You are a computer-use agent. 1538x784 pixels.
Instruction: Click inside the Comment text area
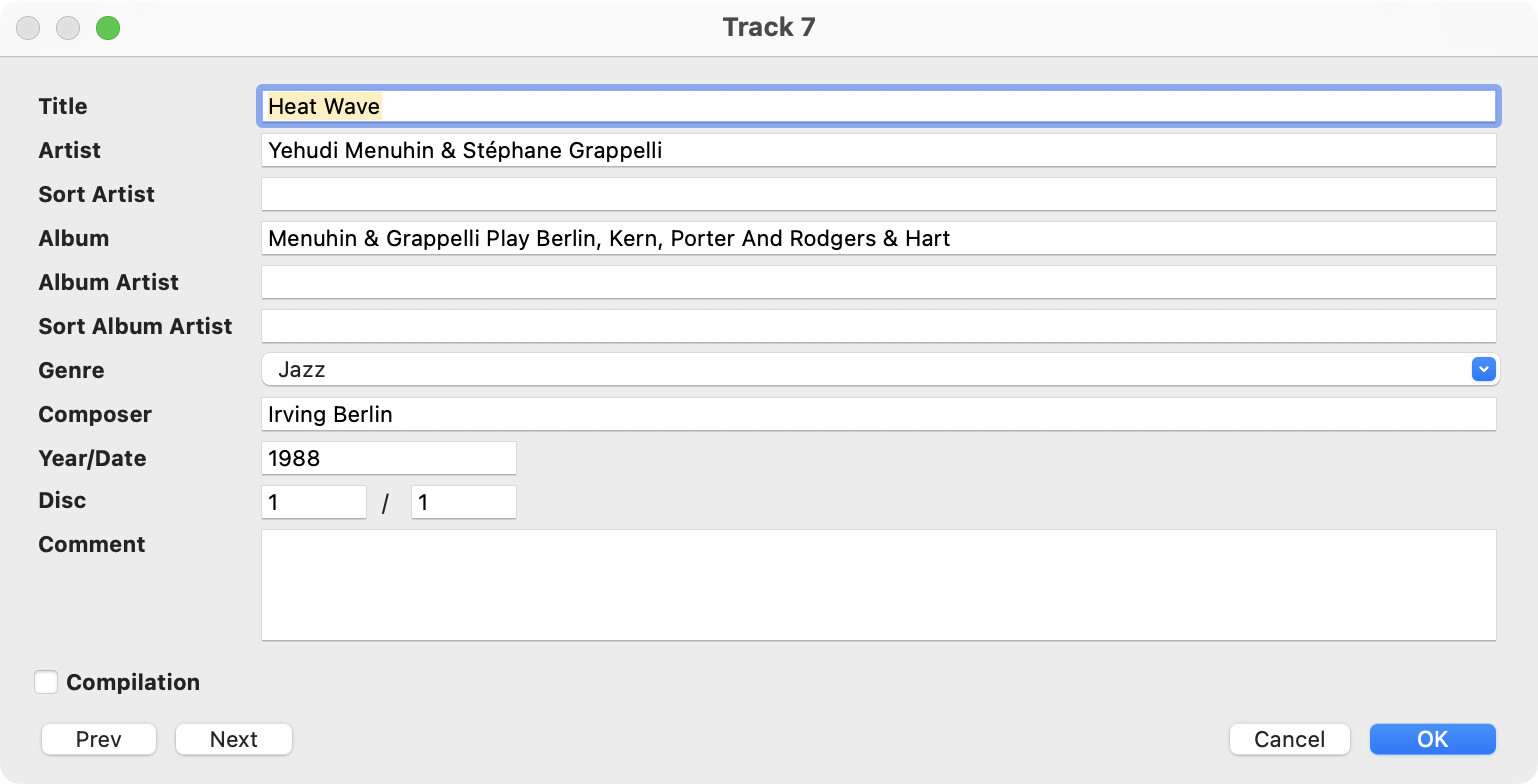tap(879, 585)
